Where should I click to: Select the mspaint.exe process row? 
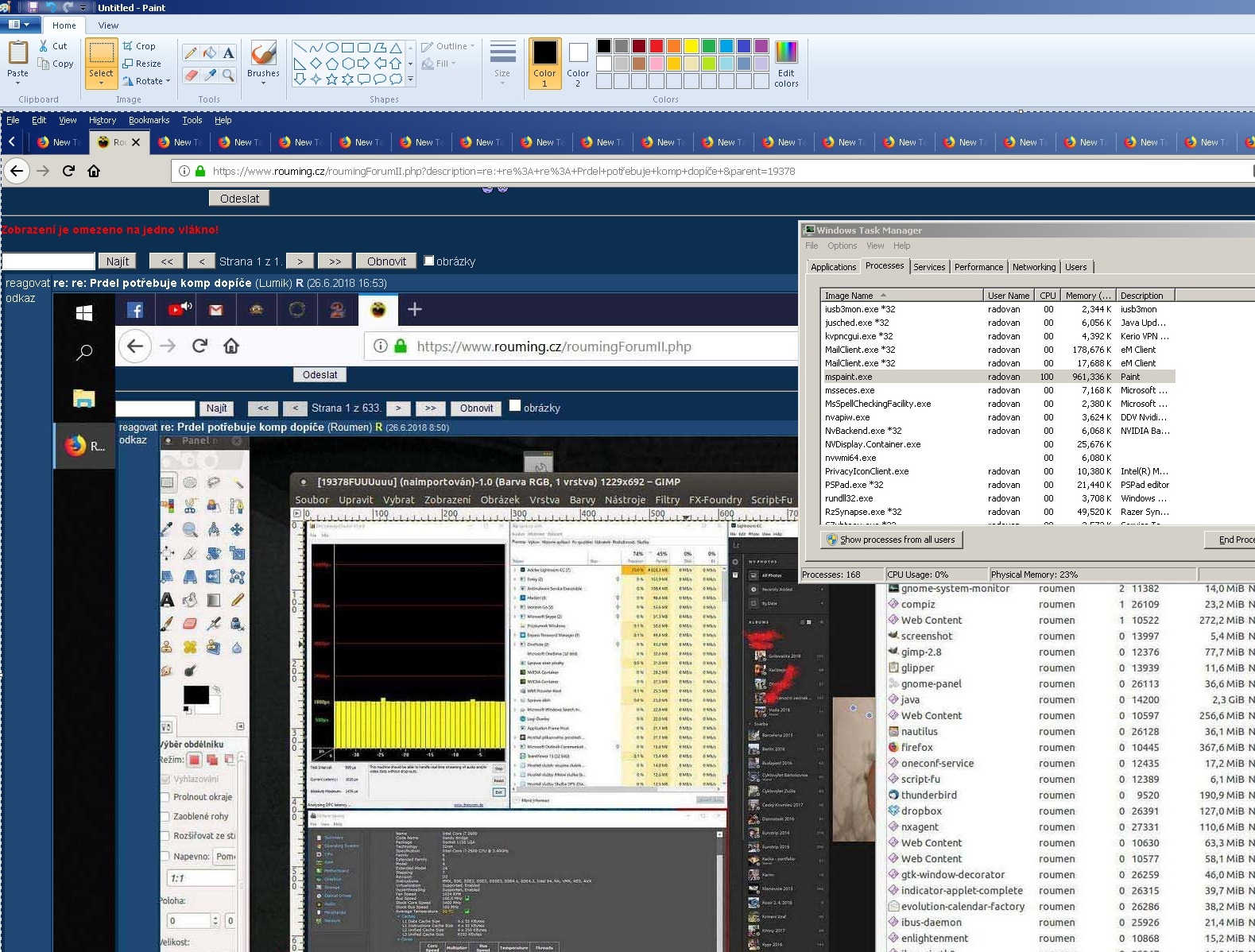(997, 377)
